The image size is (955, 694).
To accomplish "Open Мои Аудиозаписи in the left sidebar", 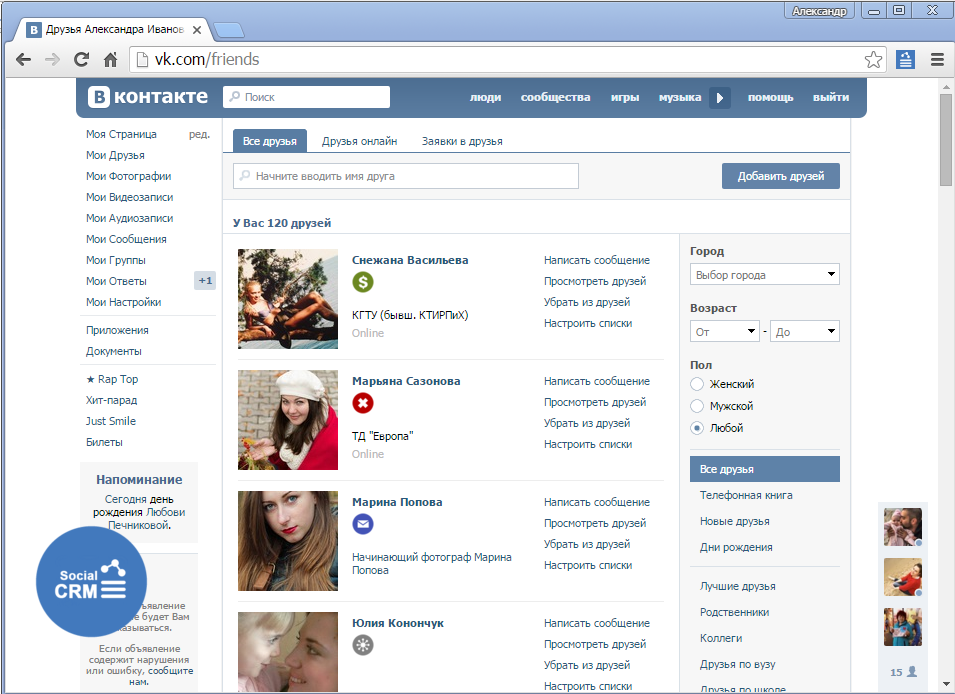I will point(129,218).
